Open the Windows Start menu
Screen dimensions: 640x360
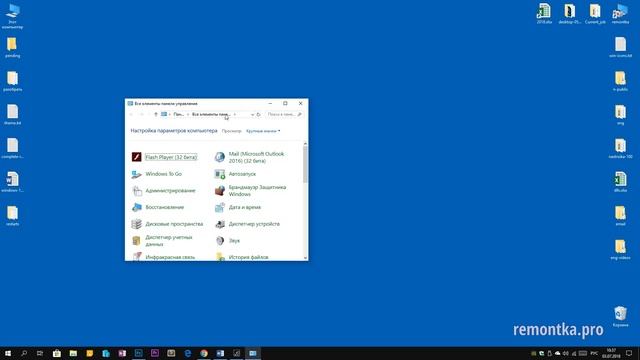click(8, 353)
